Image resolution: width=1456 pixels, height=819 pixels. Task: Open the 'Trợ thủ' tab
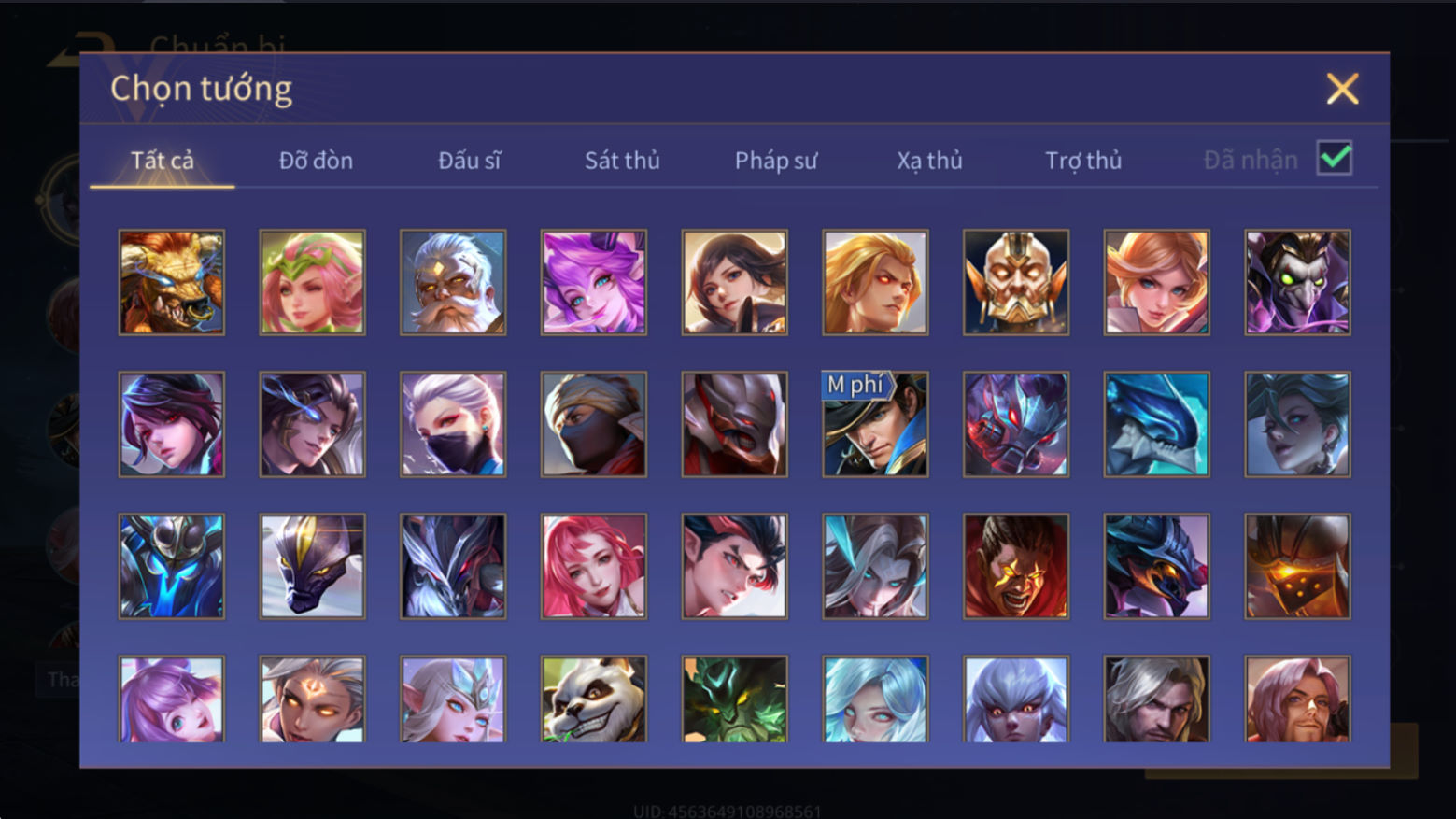click(x=1083, y=161)
